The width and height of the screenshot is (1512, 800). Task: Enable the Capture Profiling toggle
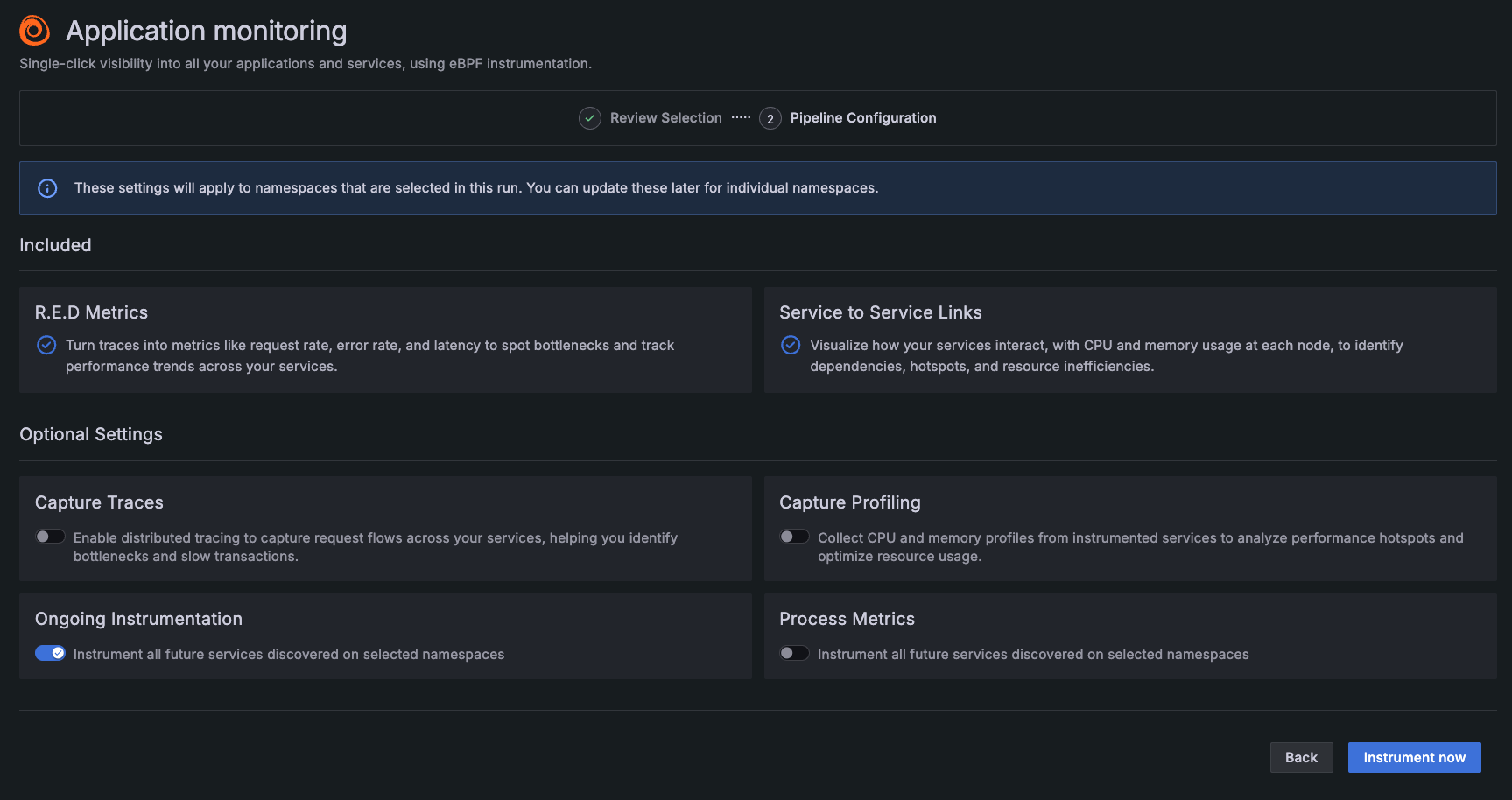pos(794,536)
